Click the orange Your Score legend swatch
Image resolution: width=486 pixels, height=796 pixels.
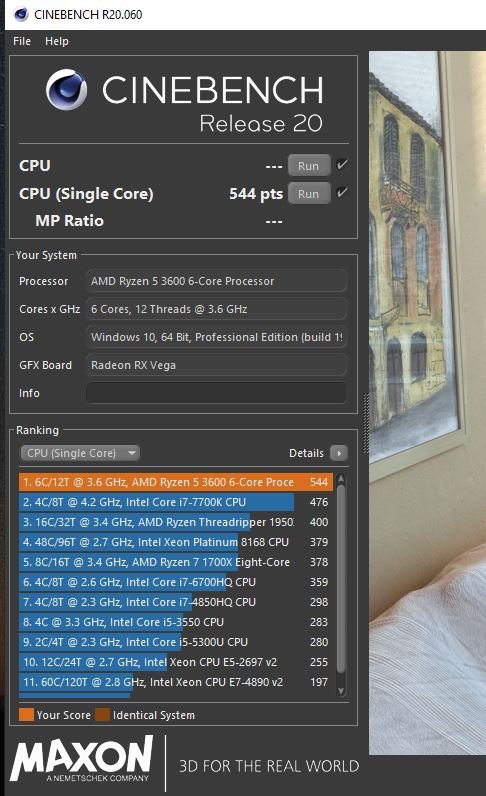pos(26,715)
